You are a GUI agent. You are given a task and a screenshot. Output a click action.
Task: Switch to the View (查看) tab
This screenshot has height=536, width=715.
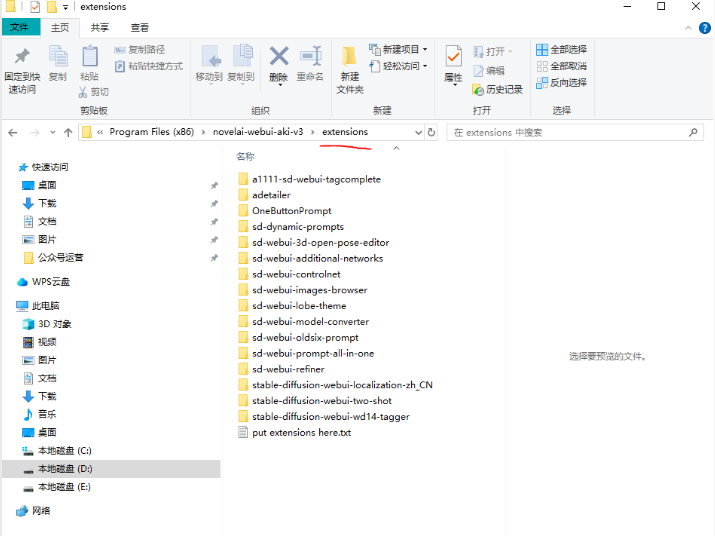point(140,28)
